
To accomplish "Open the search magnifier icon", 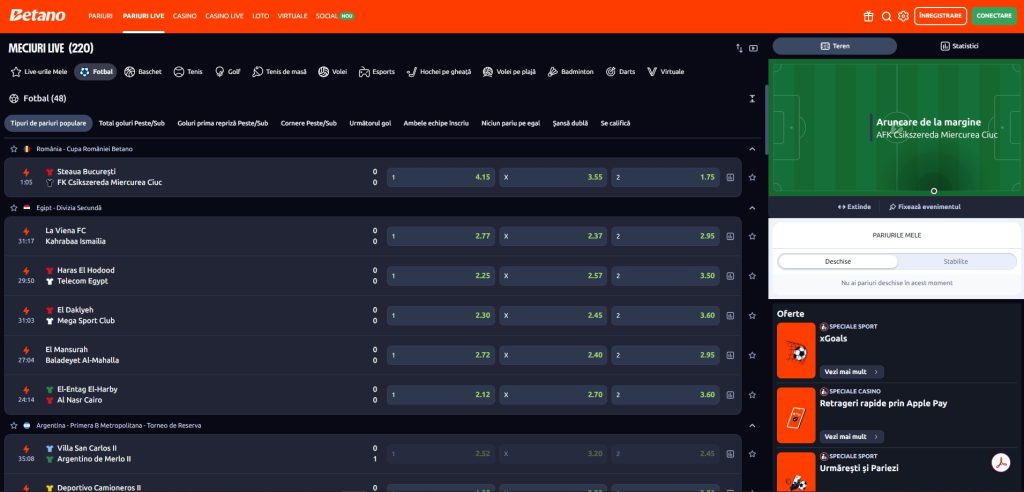I will pos(886,16).
